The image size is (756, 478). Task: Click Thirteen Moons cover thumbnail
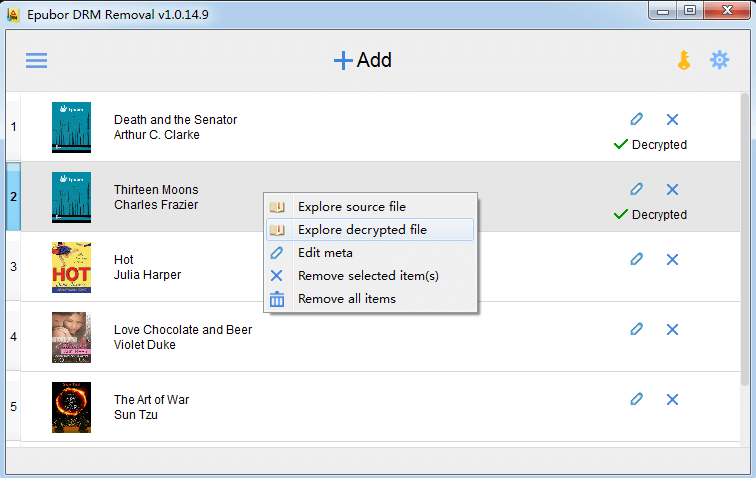coord(71,197)
